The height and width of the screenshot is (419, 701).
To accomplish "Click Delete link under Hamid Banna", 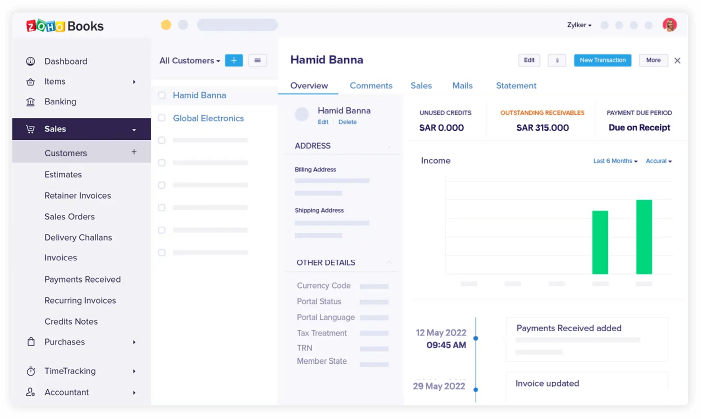I will [x=347, y=122].
